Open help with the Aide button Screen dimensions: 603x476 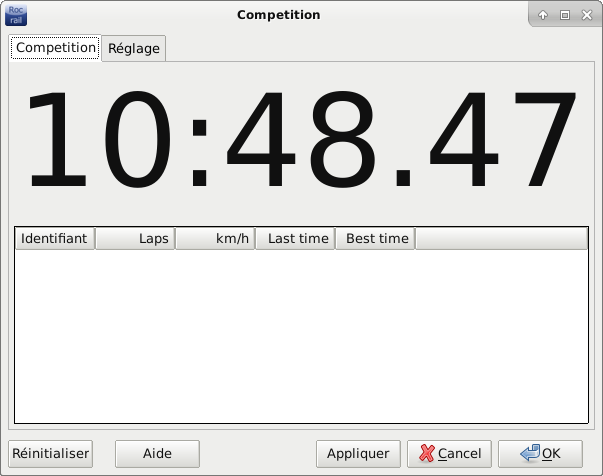(157, 453)
